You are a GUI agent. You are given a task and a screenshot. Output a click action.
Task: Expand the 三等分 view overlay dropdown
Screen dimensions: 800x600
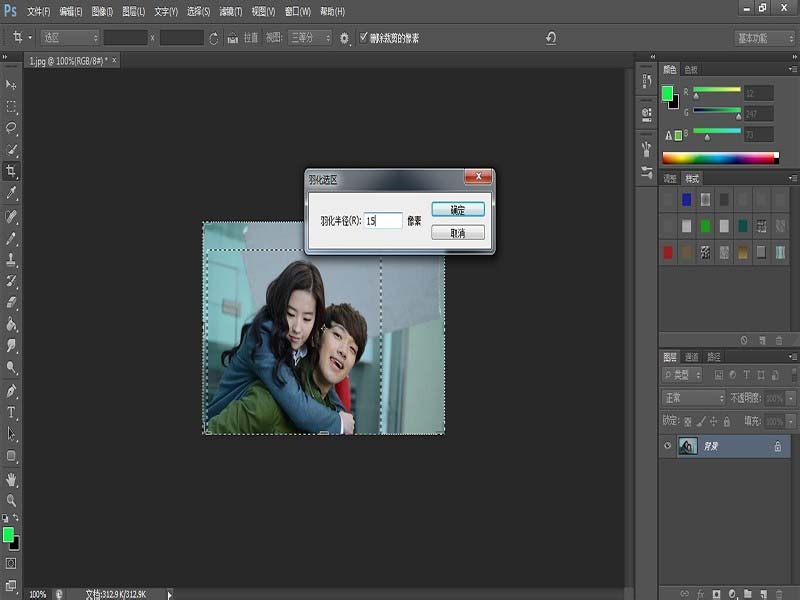pyautogui.click(x=309, y=38)
